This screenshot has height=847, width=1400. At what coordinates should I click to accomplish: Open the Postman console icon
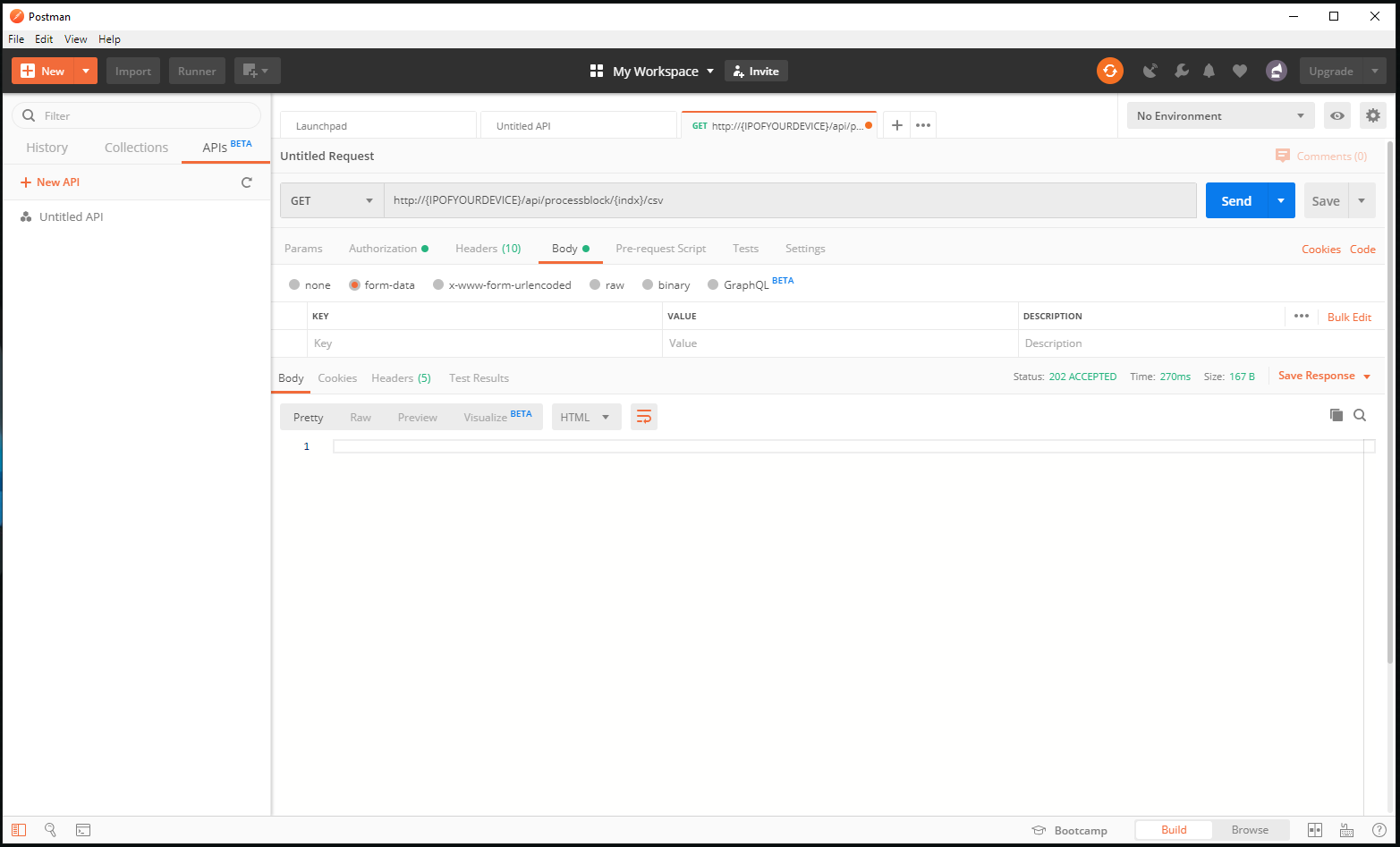82,830
